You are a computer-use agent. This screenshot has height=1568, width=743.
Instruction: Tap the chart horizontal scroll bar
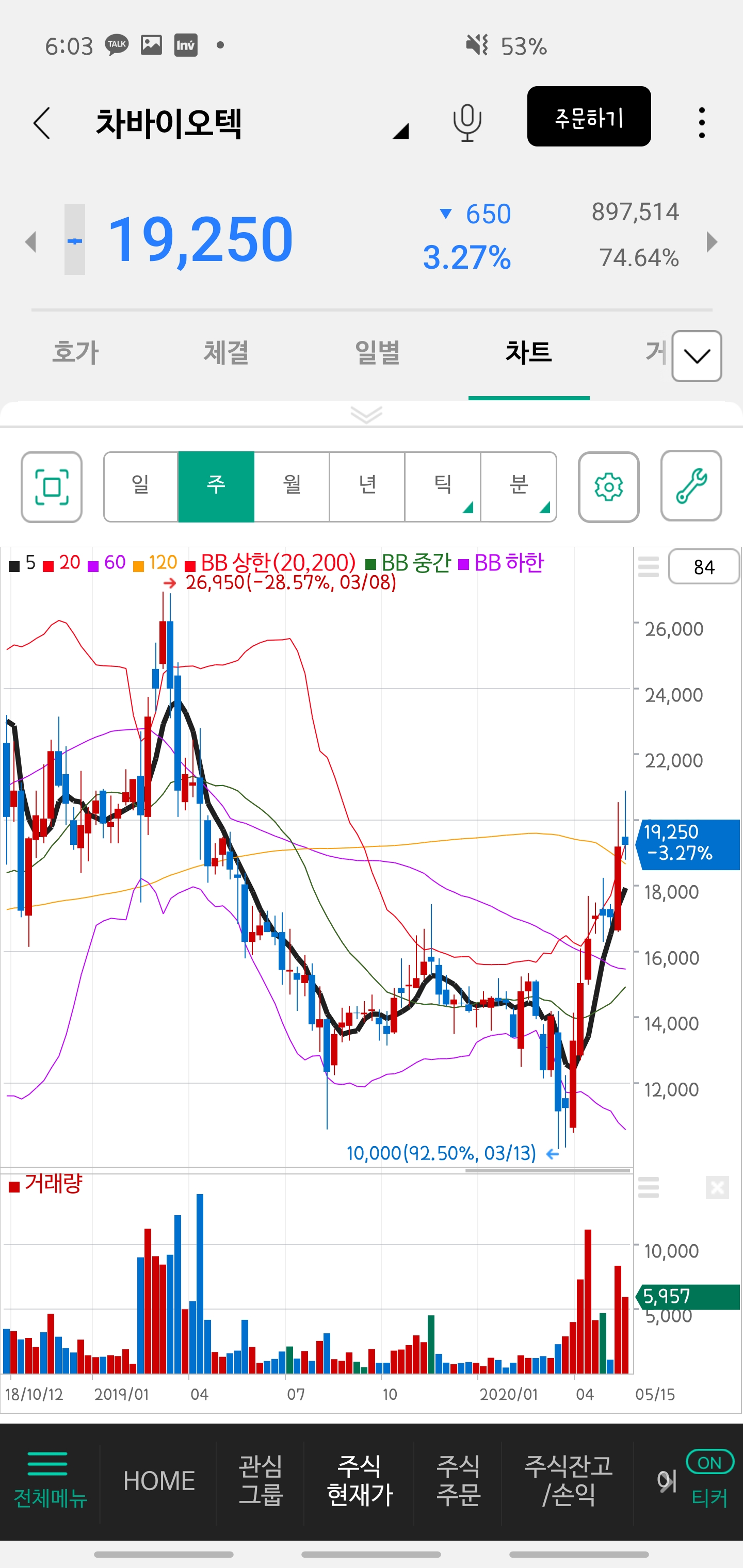point(547,1170)
